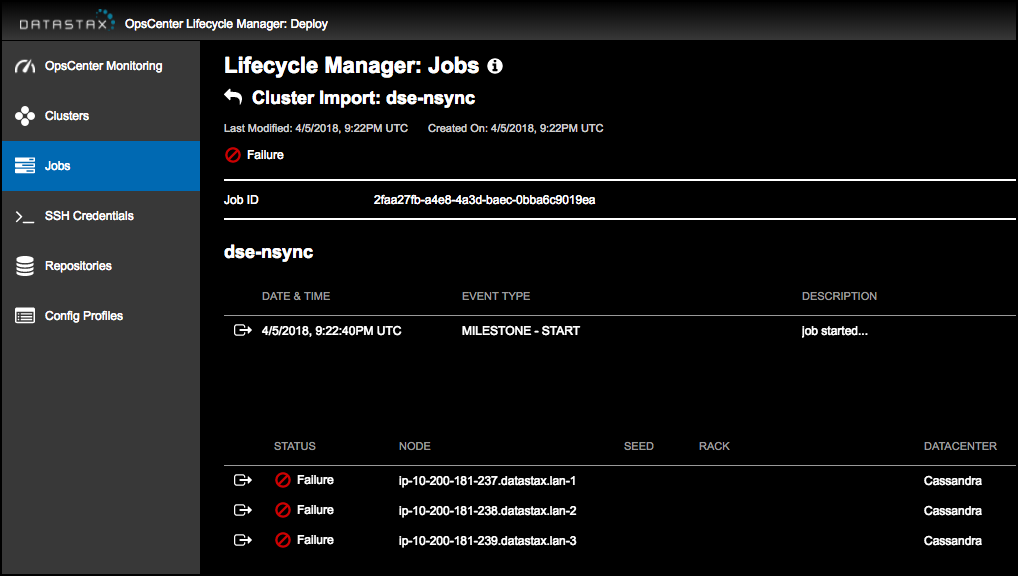This screenshot has height=576, width=1018.
Task: Expand log output for node ip-10-200-181-239
Action: (241, 540)
